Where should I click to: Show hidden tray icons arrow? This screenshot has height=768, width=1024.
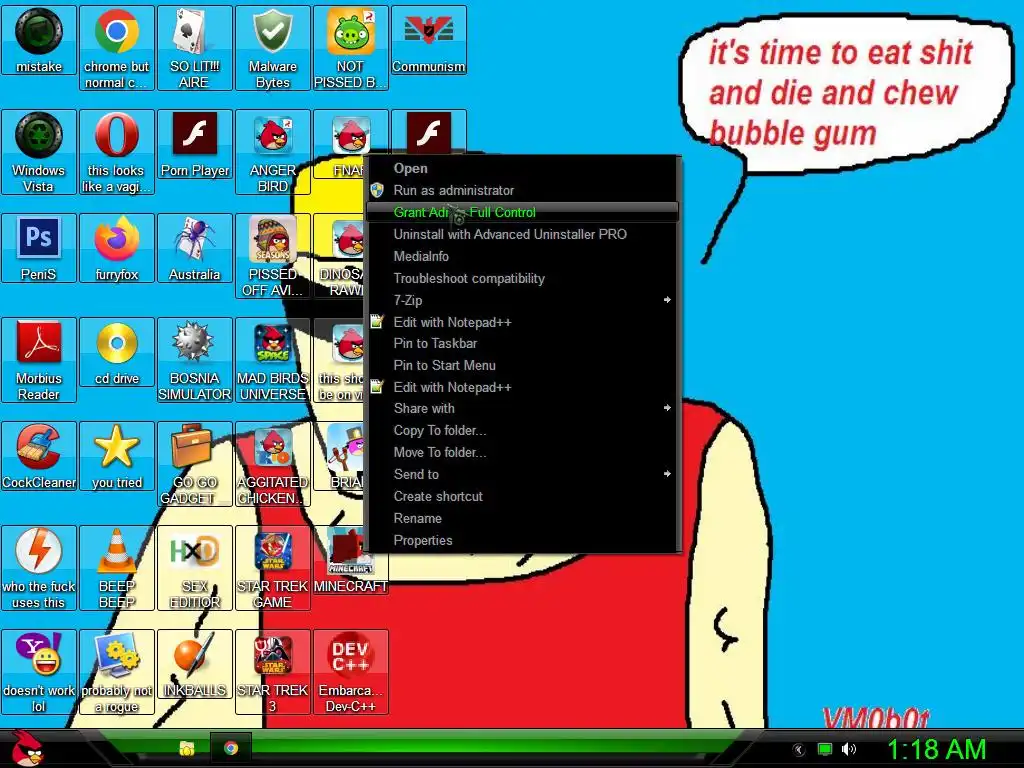coord(798,750)
